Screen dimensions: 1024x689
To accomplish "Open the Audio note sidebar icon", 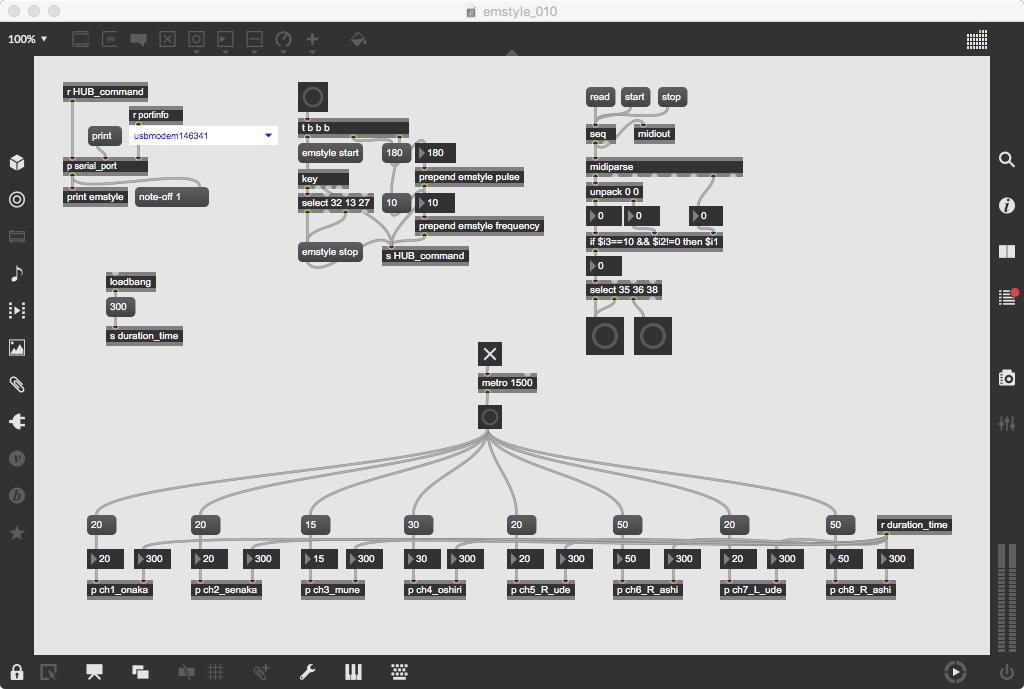I will point(17,273).
